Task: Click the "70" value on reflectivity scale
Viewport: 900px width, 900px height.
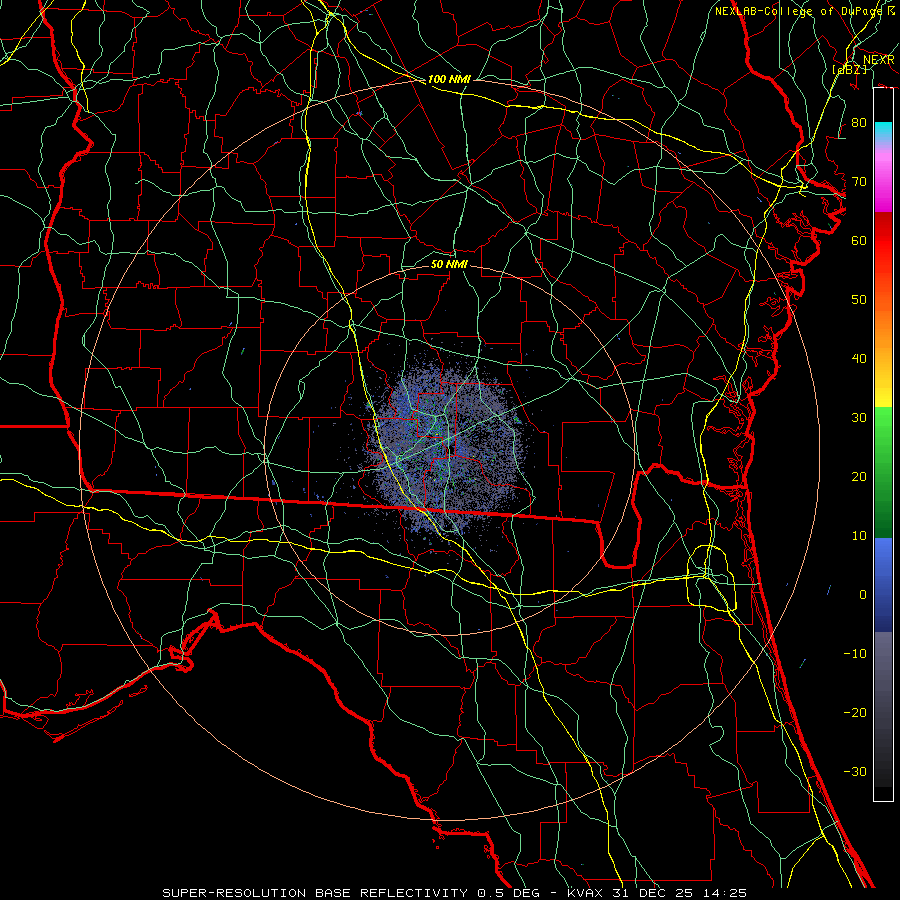Action: [859, 181]
